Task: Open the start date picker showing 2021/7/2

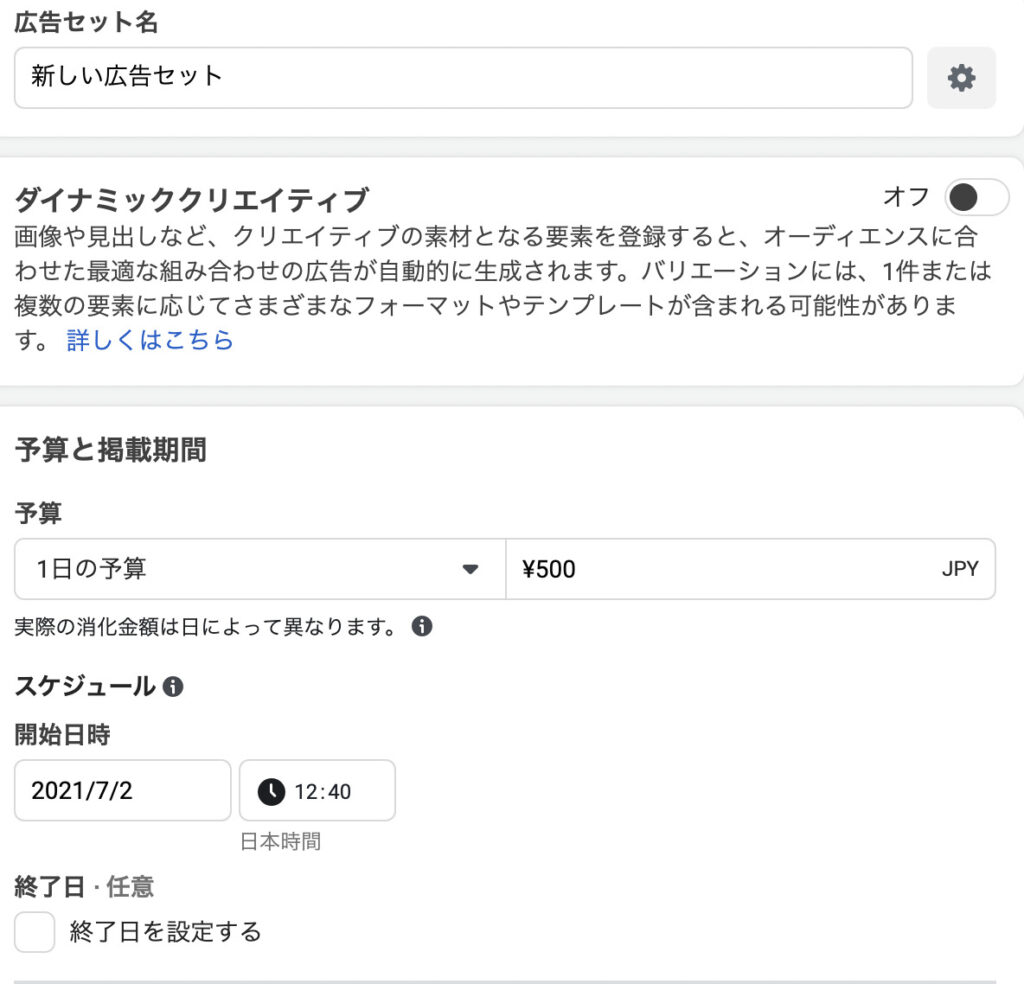Action: coord(122,791)
